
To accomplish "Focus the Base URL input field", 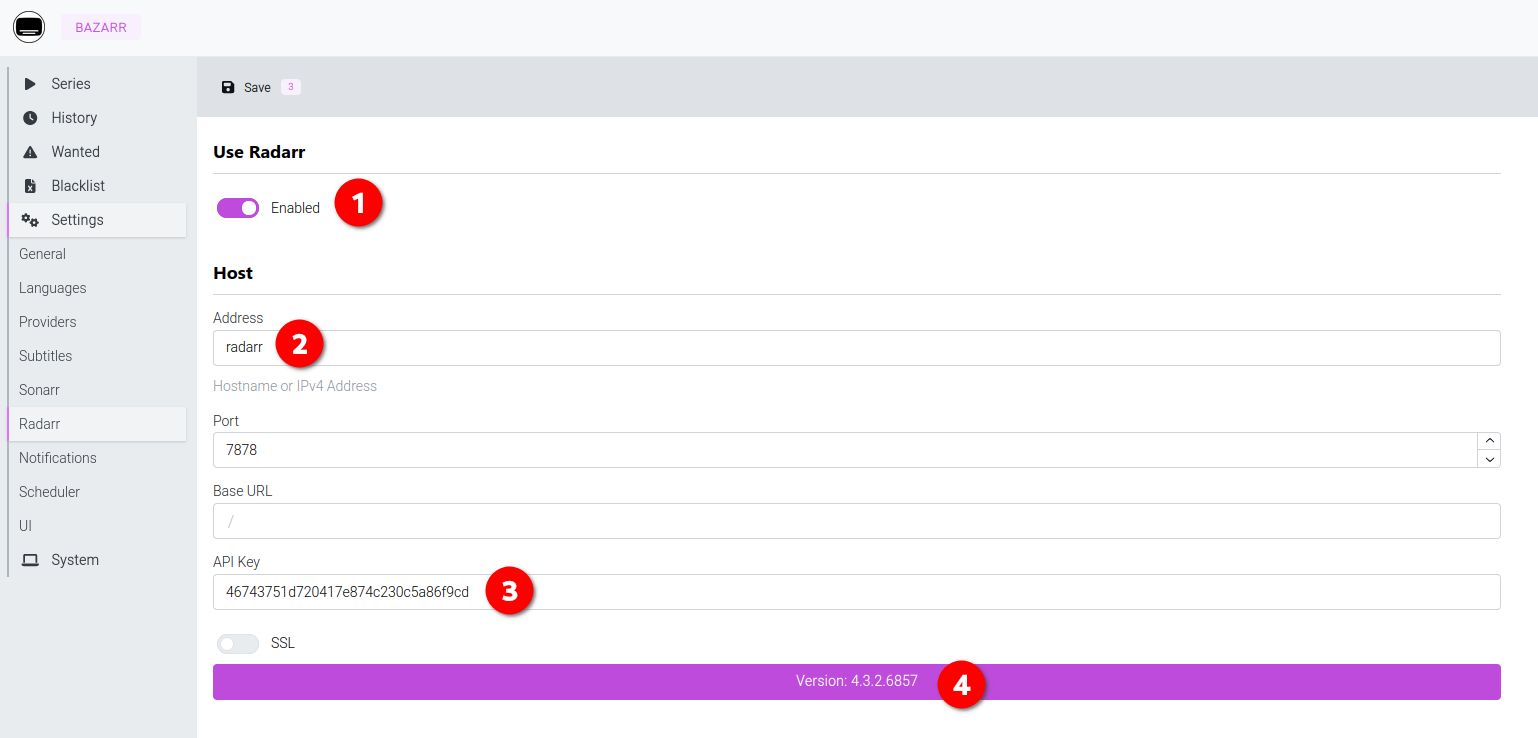I will pos(856,521).
